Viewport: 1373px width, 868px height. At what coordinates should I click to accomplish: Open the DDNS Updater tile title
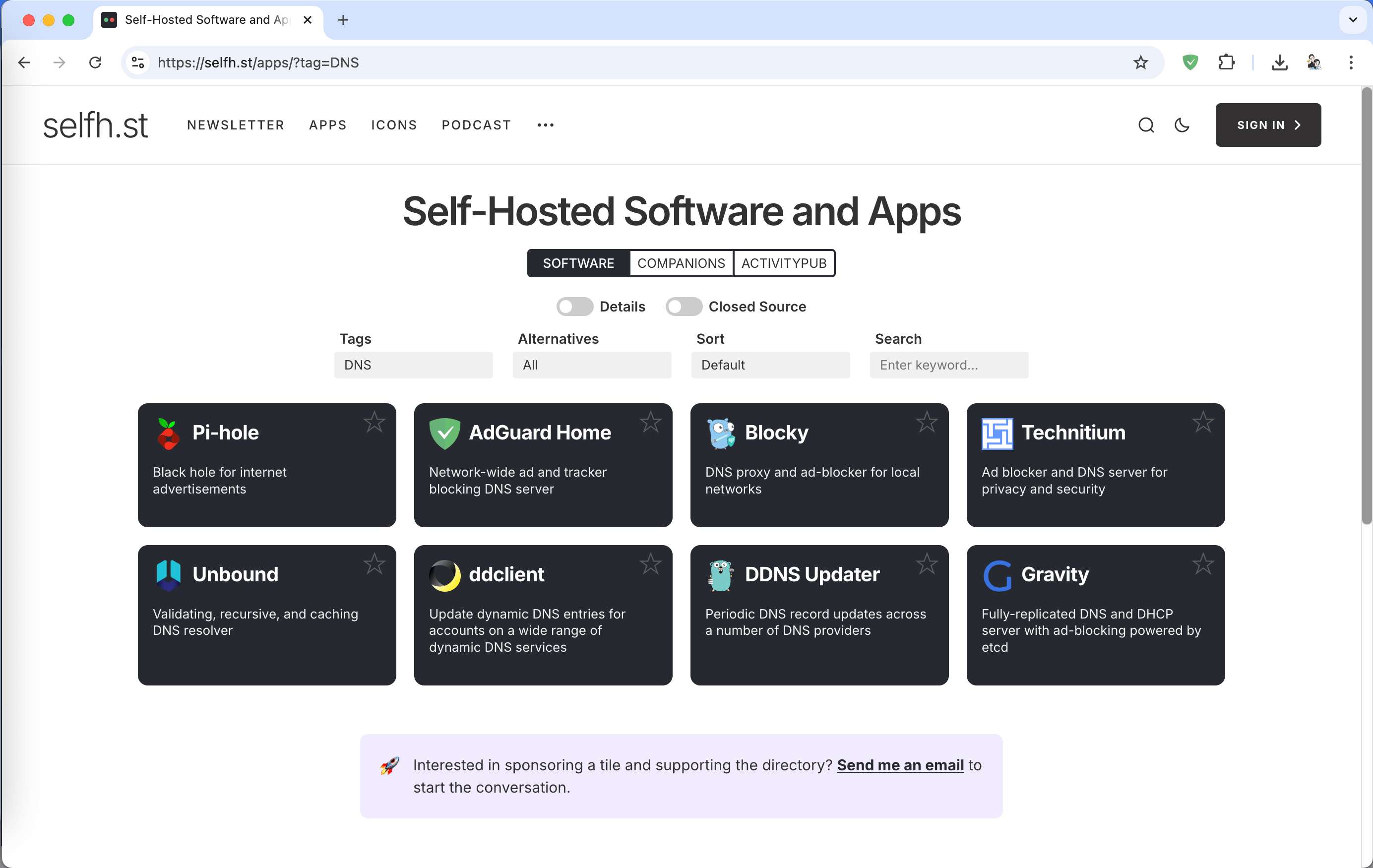pyautogui.click(x=812, y=574)
